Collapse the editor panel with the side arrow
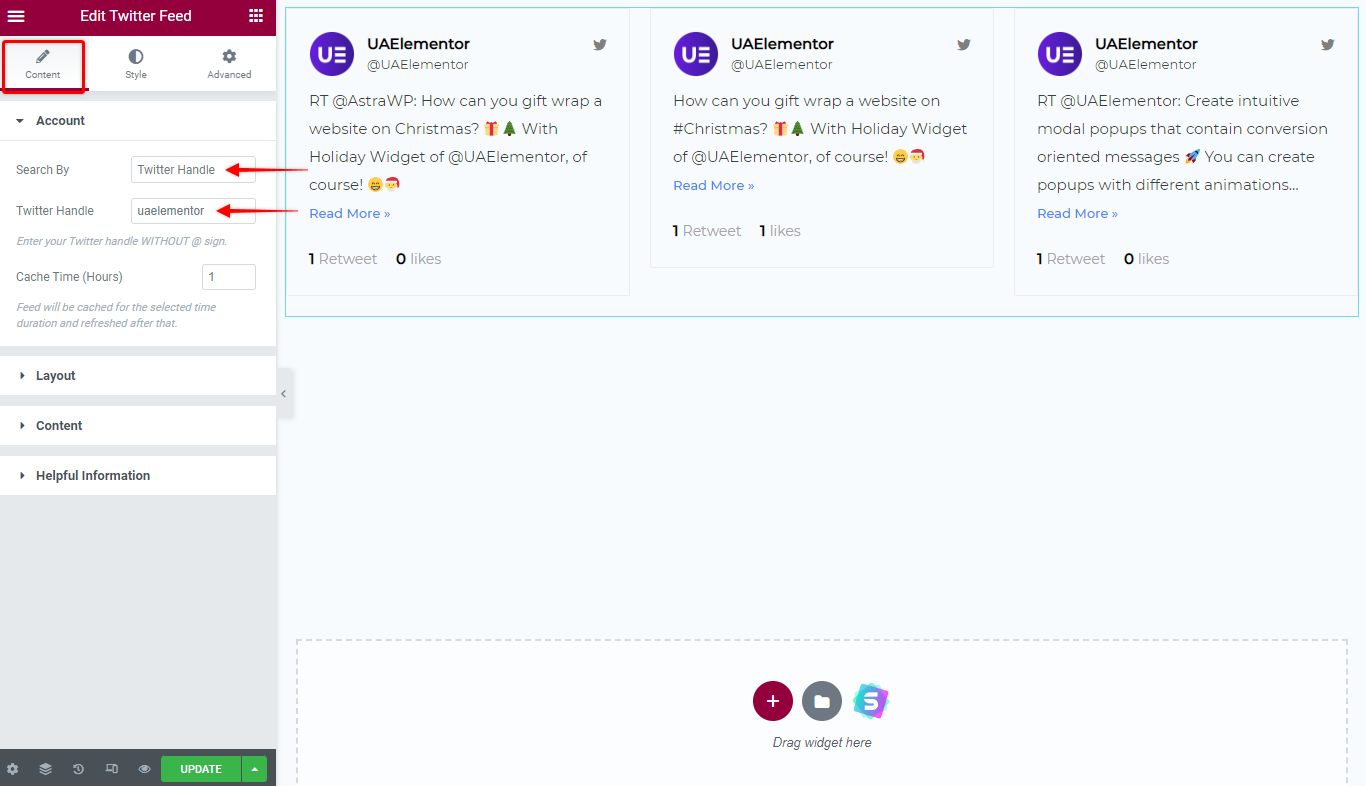The width and height of the screenshot is (1366, 786). coord(284,394)
